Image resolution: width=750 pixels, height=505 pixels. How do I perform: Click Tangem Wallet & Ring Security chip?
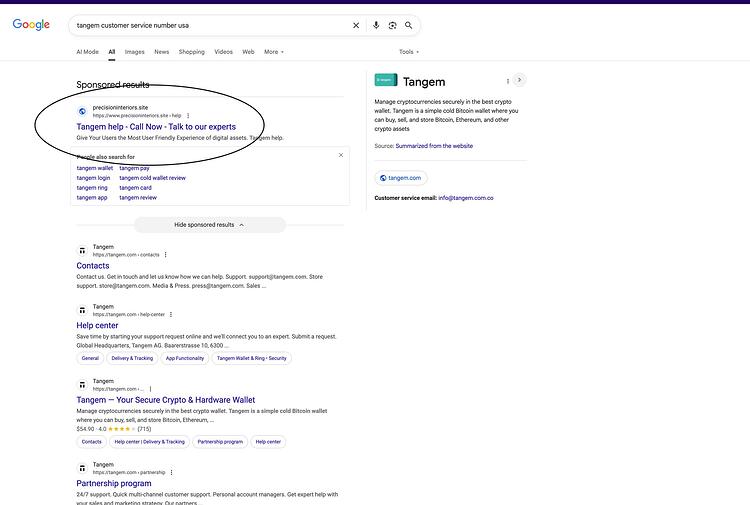coord(252,358)
